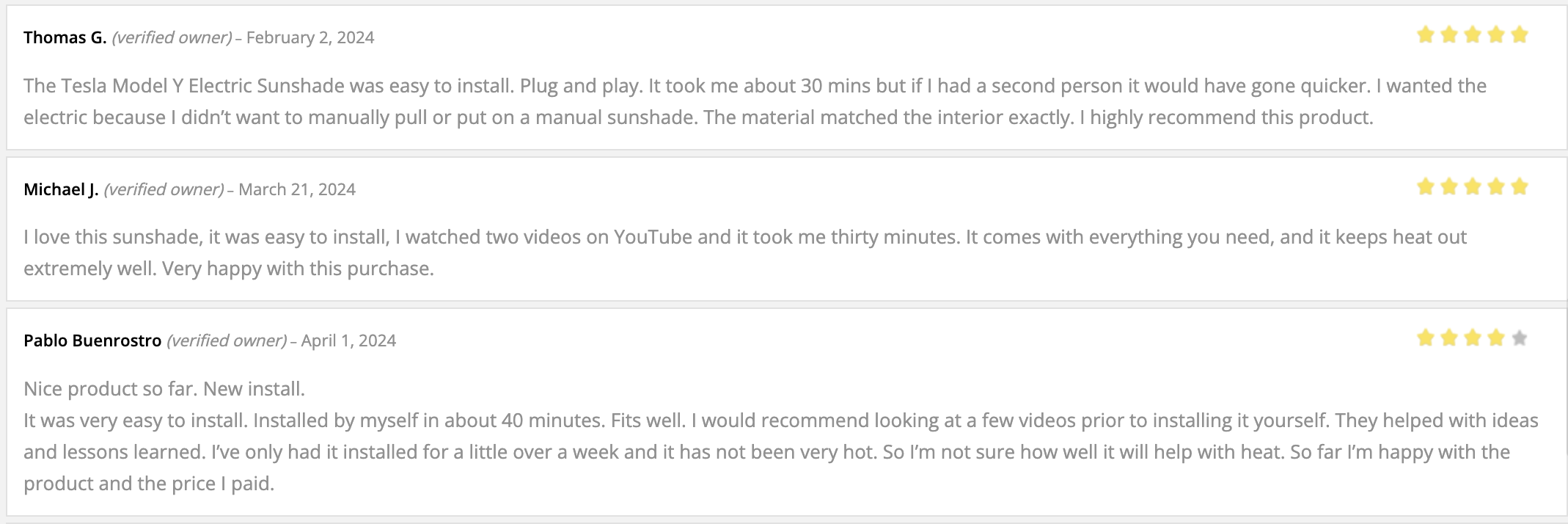
Task: Click reviewer name Thomas G.
Action: click(65, 37)
